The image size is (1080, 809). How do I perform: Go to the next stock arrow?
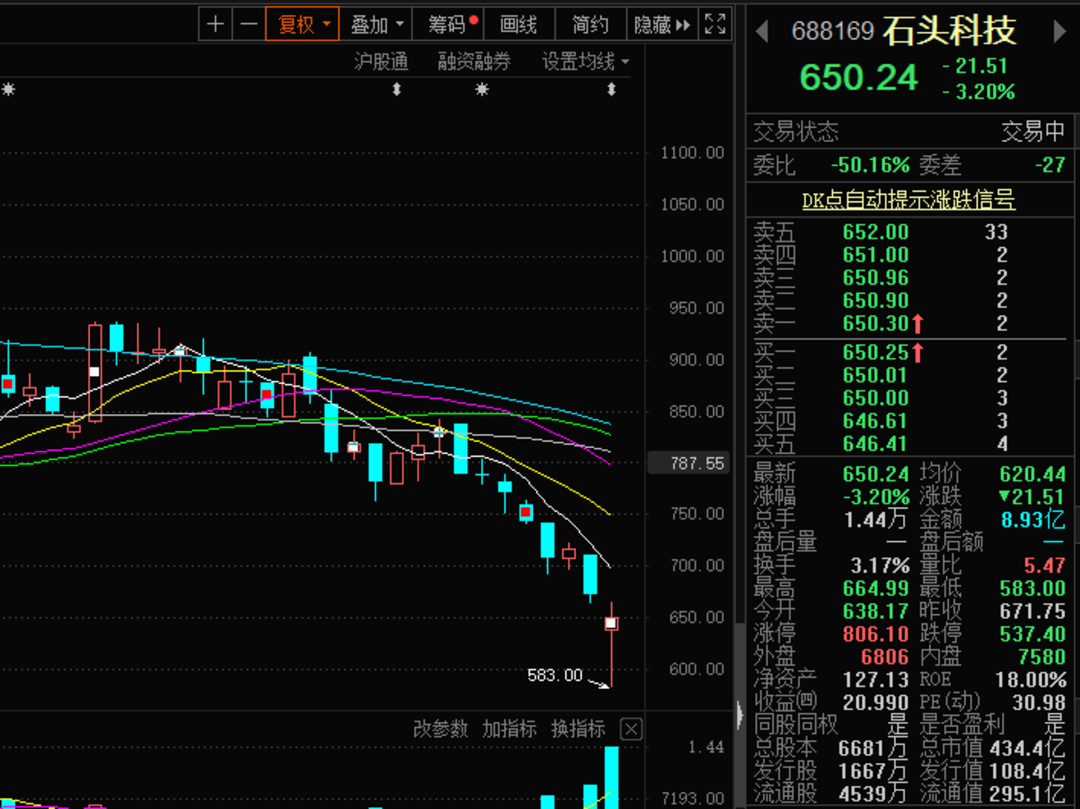(1060, 32)
